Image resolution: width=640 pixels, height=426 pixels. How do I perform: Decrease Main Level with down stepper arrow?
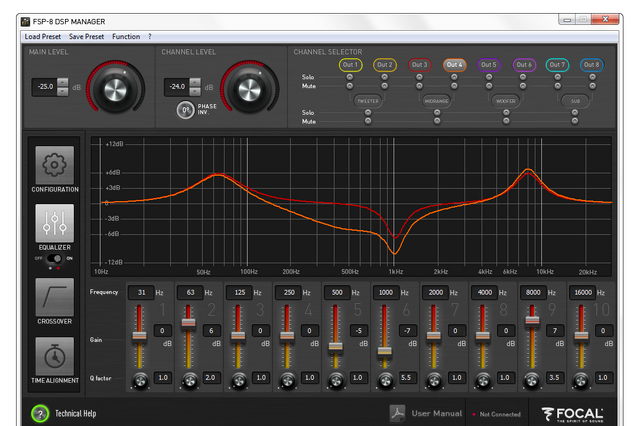click(x=62, y=91)
